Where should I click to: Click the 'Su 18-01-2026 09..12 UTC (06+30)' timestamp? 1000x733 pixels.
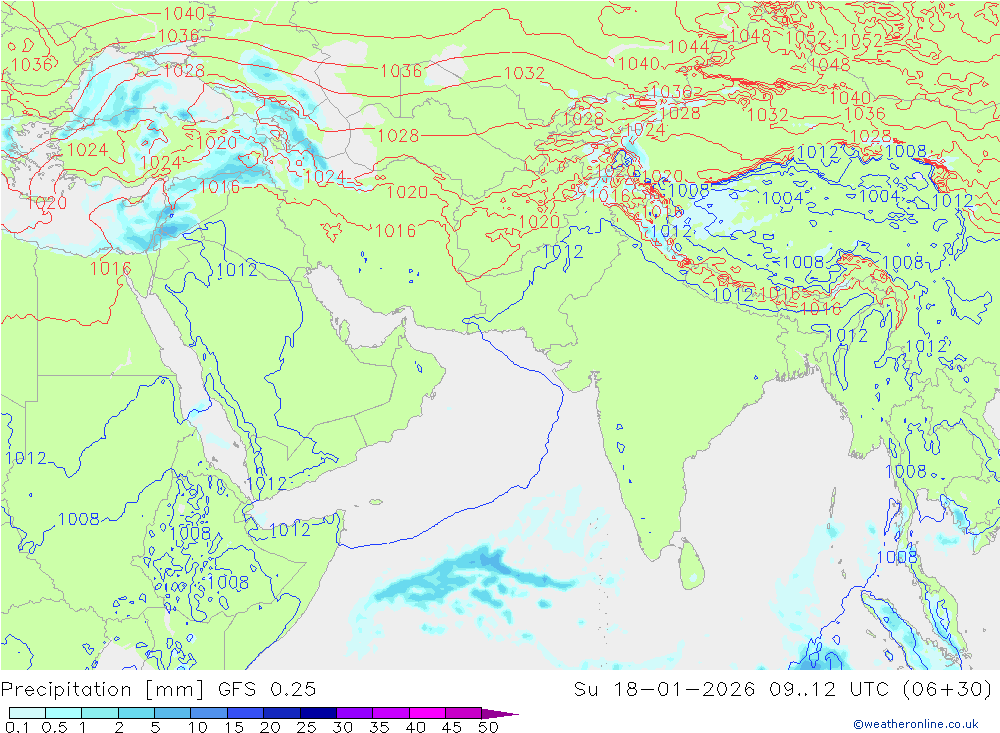(x=783, y=690)
